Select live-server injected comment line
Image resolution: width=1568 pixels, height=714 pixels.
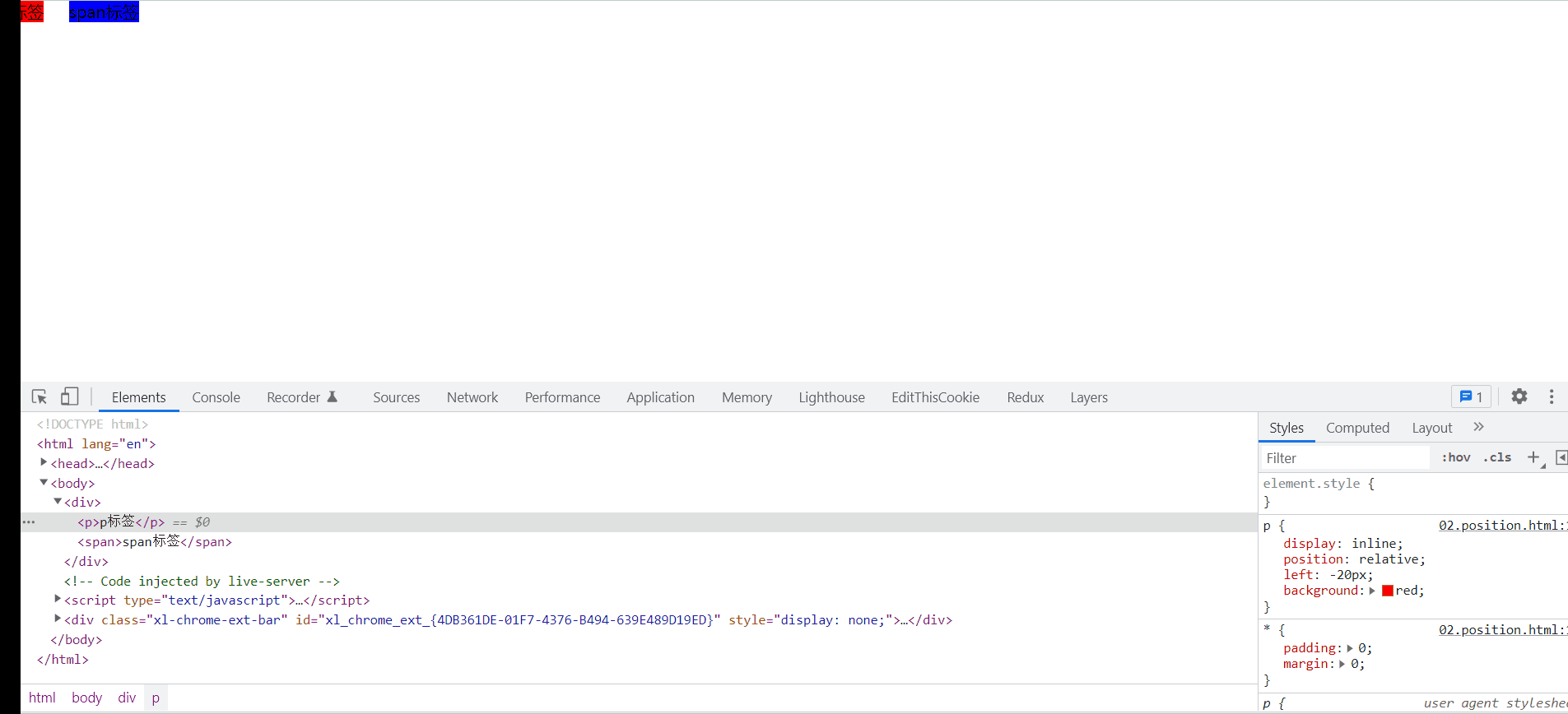(202, 582)
